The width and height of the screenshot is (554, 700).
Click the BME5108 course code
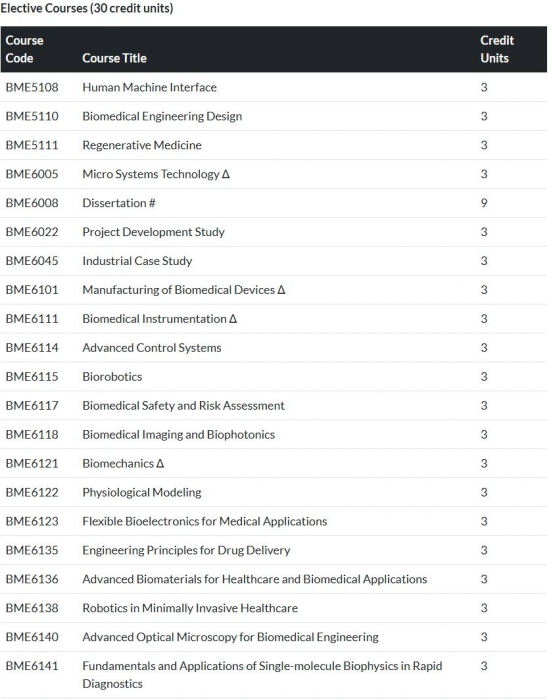pos(32,87)
